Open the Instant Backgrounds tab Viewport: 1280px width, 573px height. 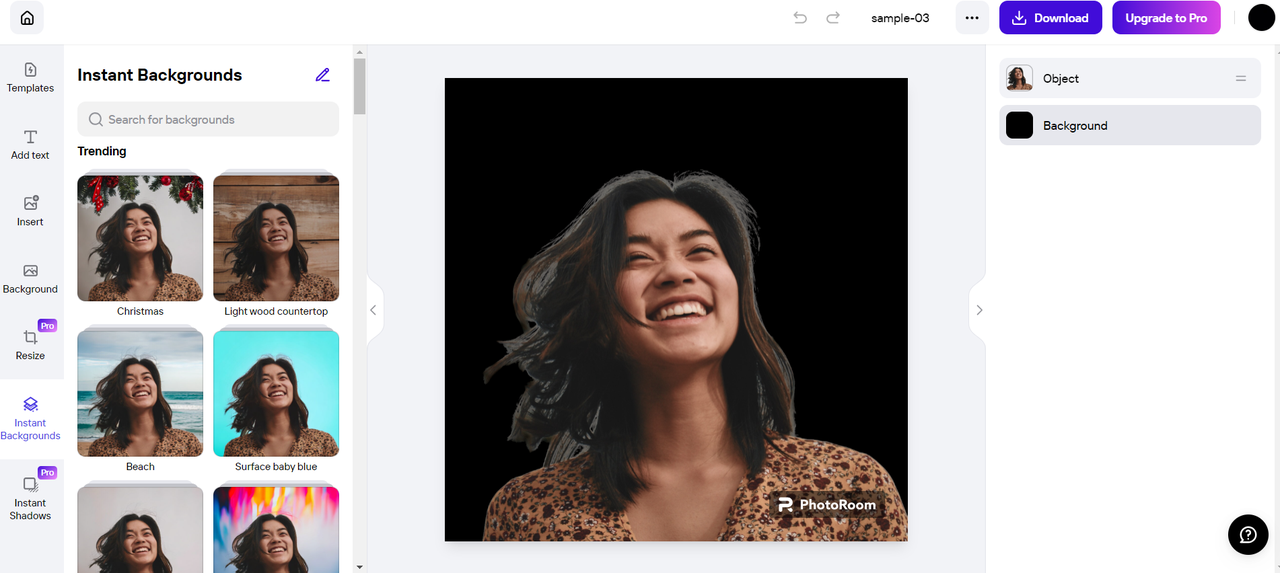coord(30,418)
